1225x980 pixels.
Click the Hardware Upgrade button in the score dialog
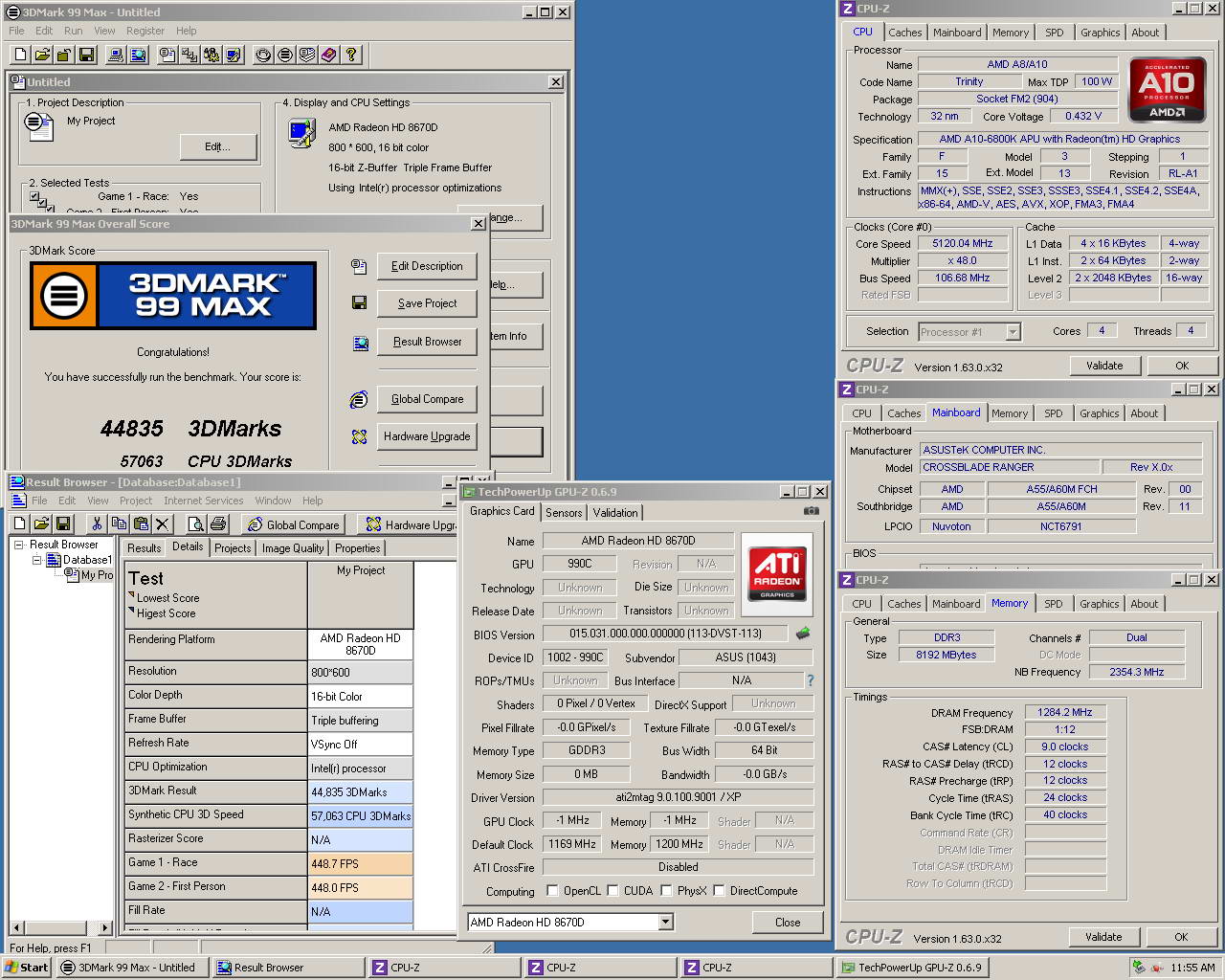[x=427, y=436]
